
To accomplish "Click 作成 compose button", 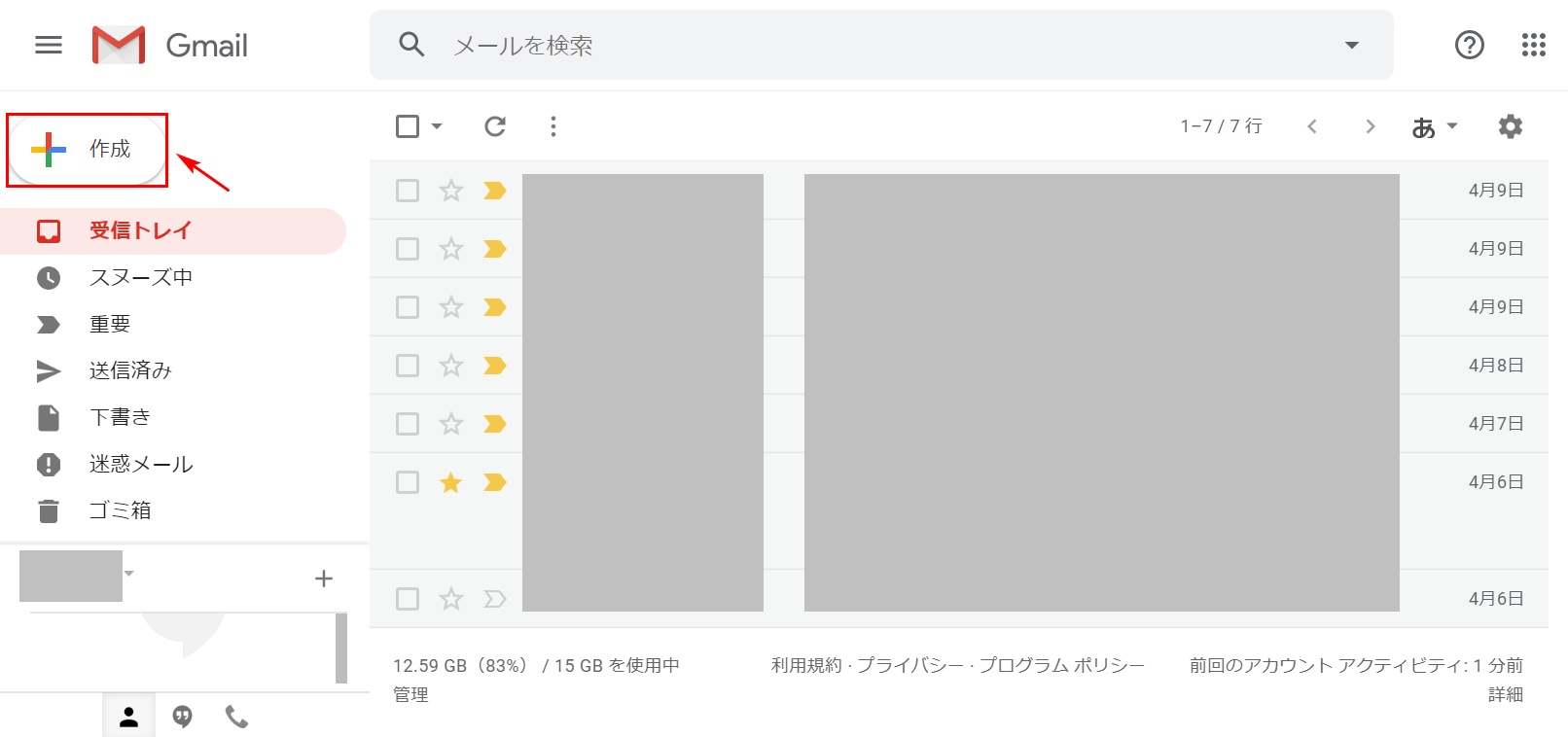I will 87,150.
